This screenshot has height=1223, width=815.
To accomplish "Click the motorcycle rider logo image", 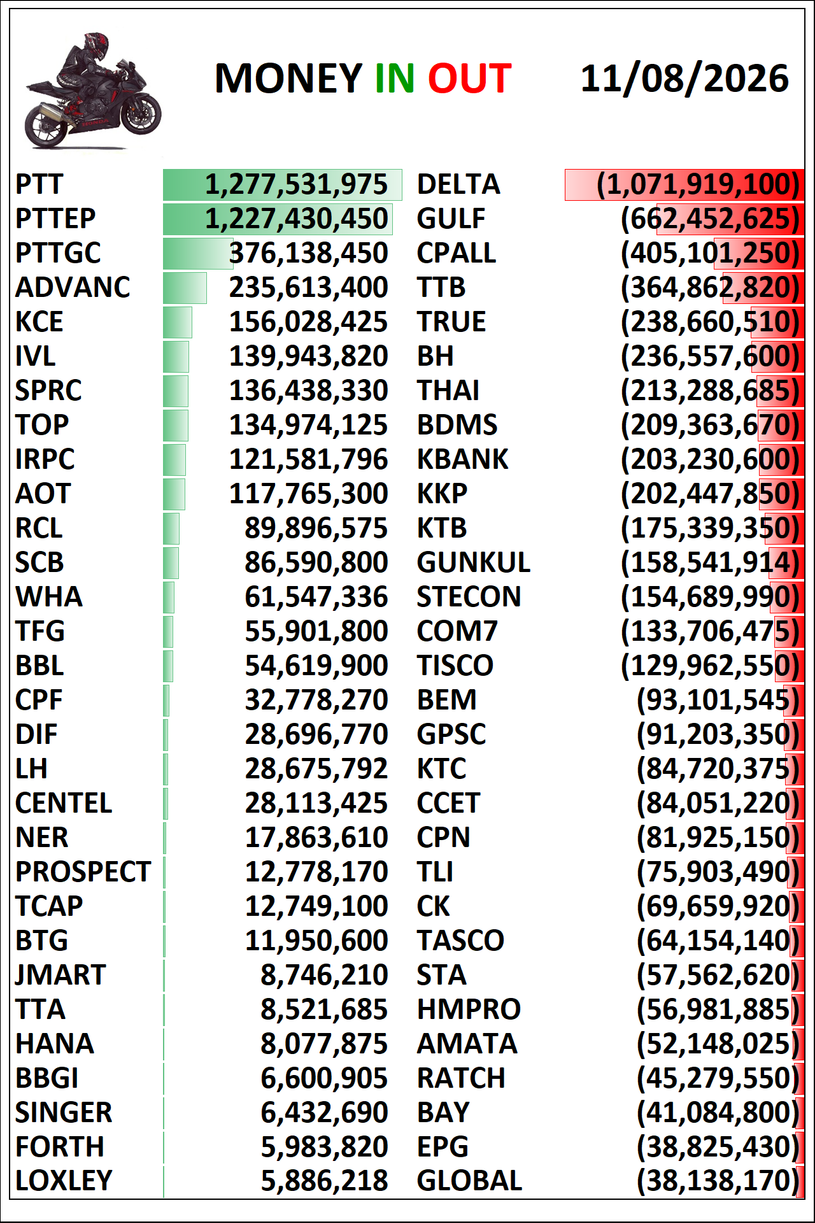I will [93, 90].
